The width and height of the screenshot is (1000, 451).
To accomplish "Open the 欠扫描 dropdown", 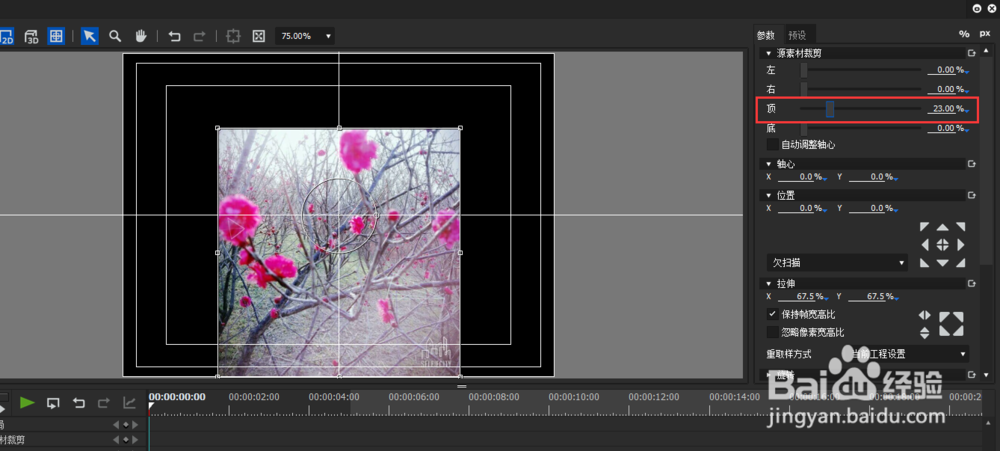I will tap(837, 262).
